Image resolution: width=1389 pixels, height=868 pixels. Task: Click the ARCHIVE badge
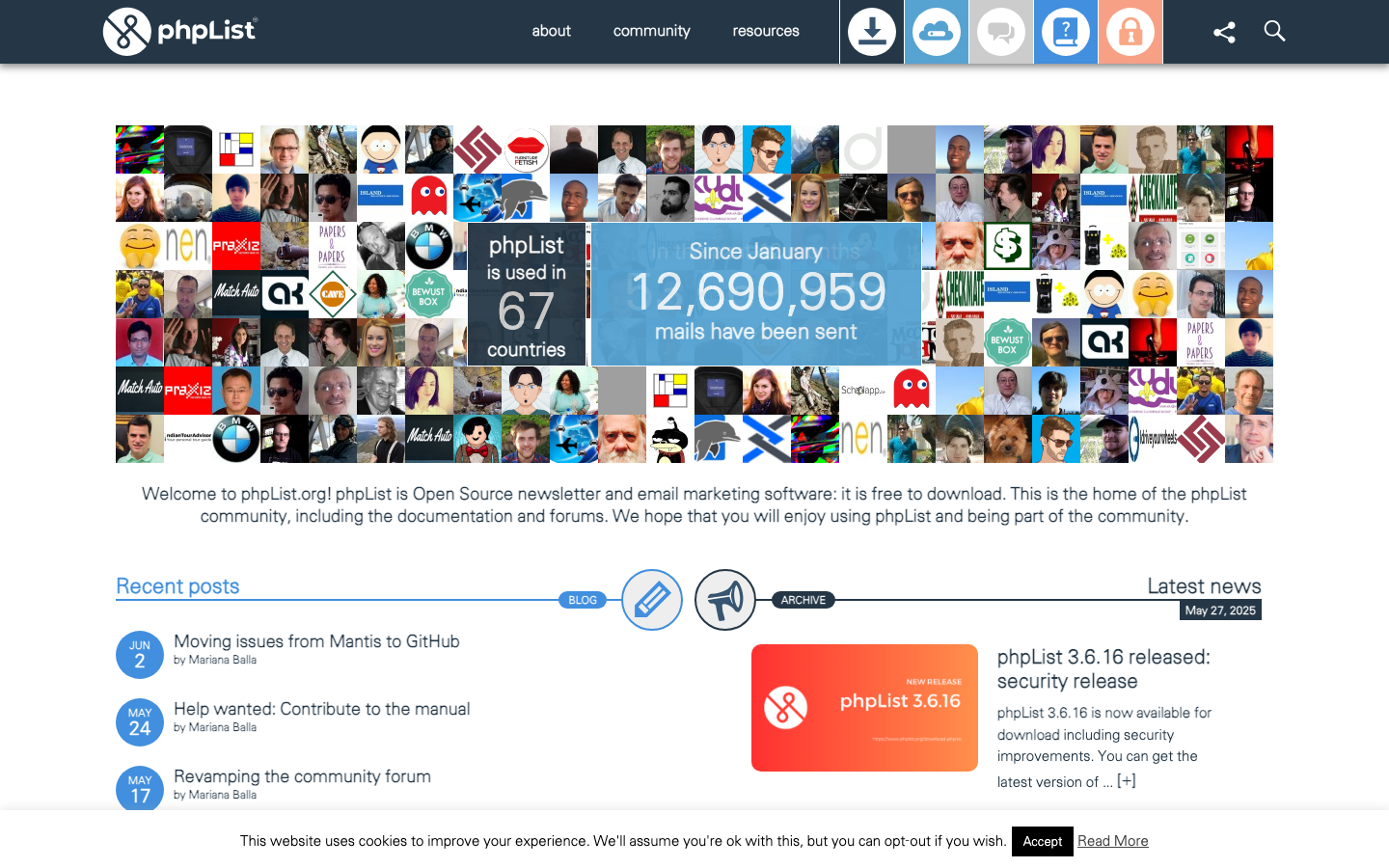pos(803,600)
